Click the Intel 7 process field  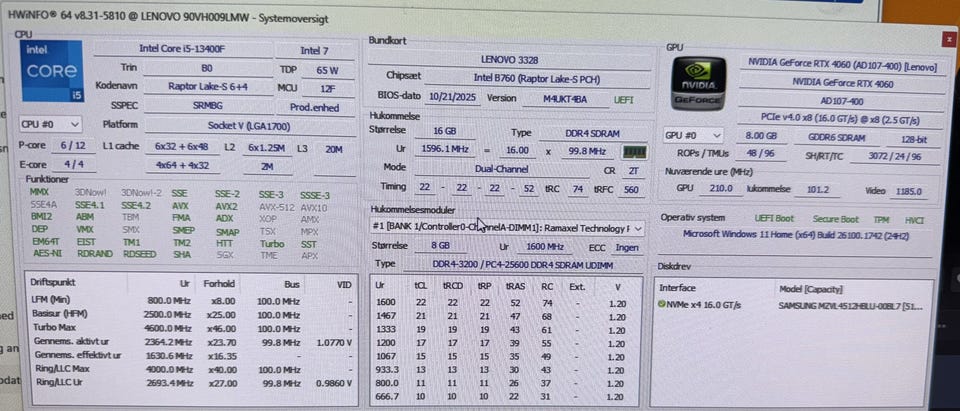(x=315, y=51)
